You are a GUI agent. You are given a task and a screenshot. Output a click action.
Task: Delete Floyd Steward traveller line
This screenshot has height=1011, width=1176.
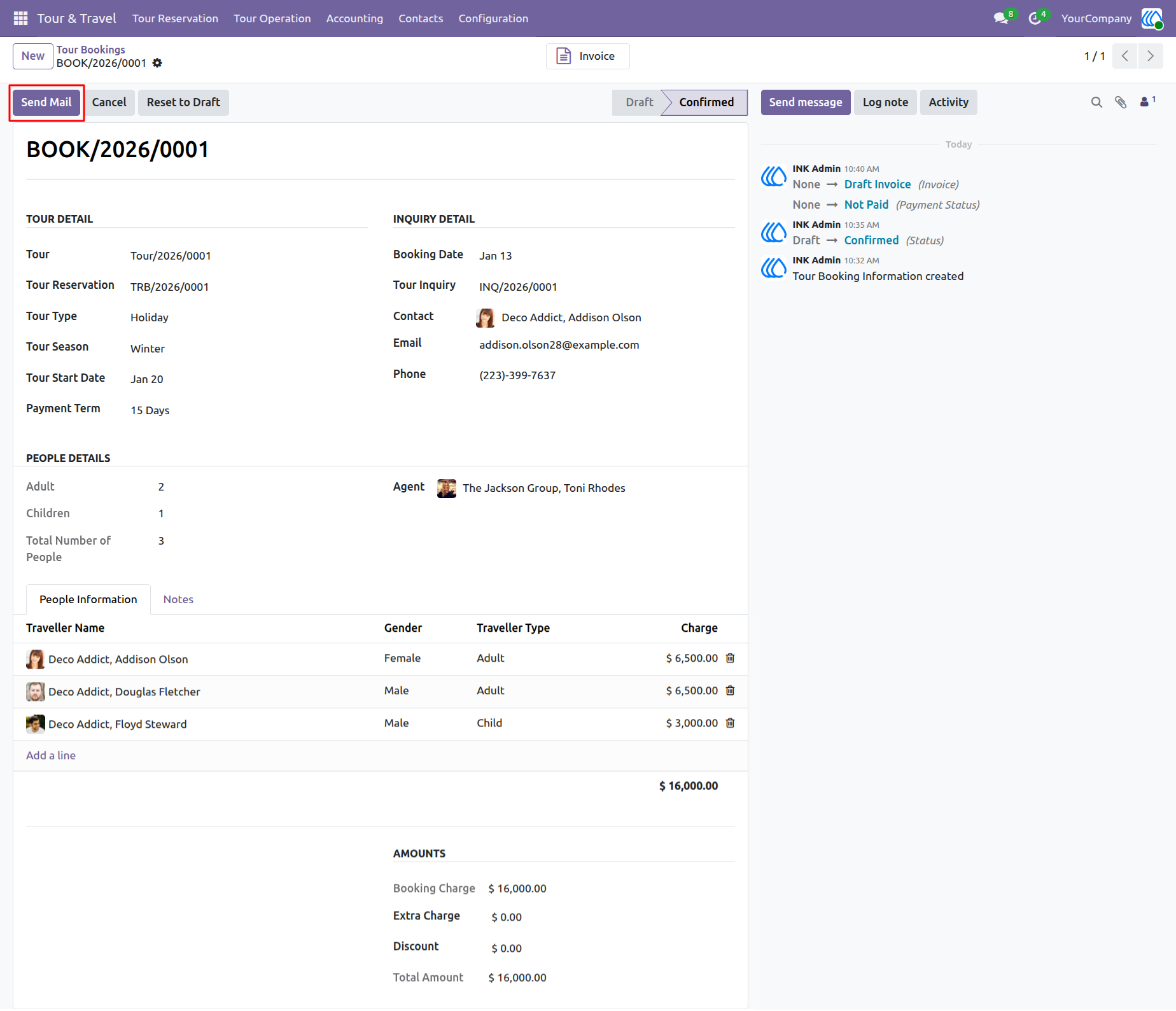(731, 723)
